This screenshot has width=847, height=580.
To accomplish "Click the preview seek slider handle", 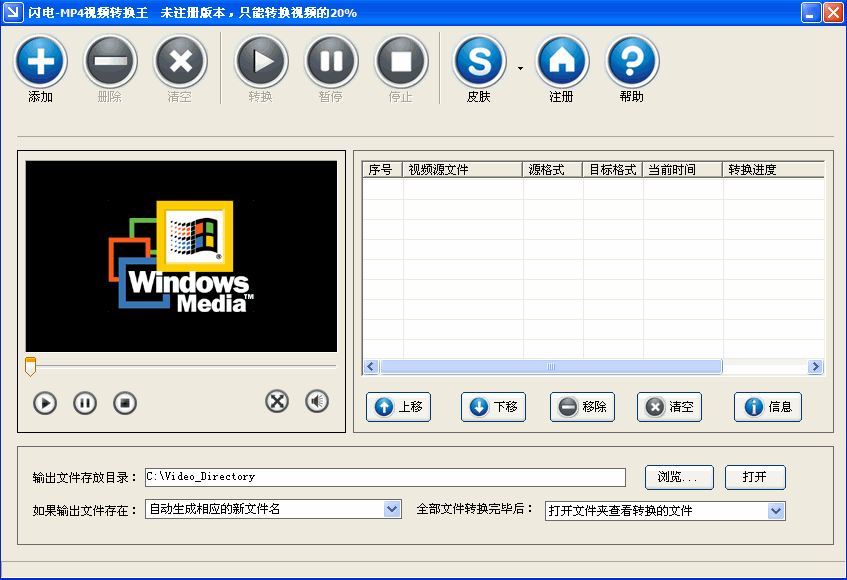I will pos(30,366).
